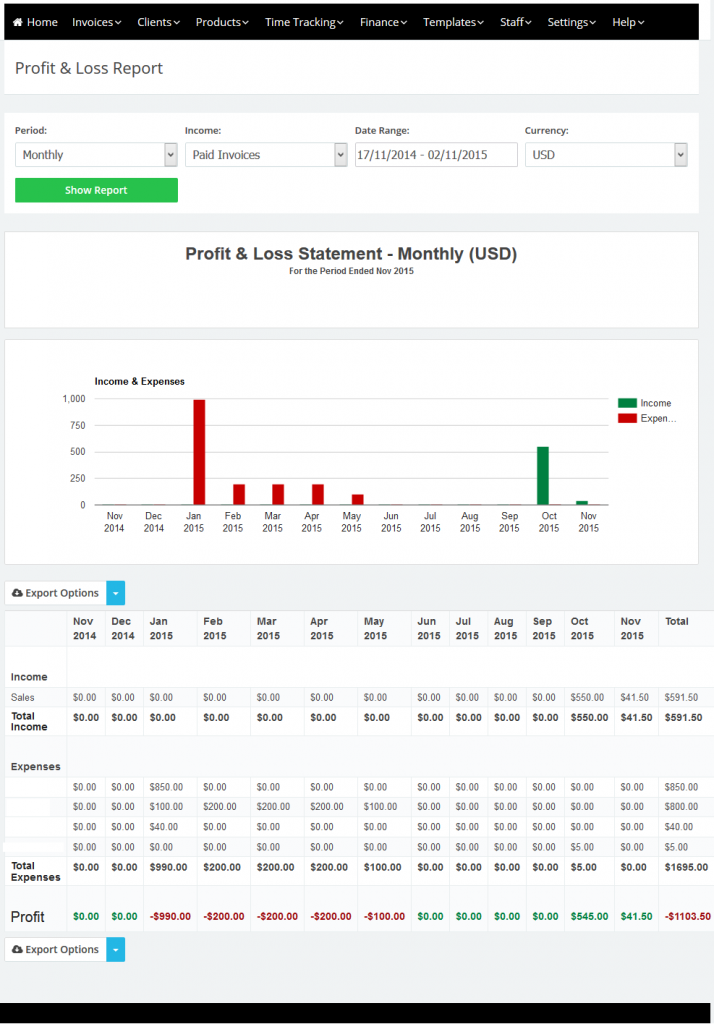Click the tall red Jan 2015 expense bar
714x1024 pixels.
click(199, 452)
